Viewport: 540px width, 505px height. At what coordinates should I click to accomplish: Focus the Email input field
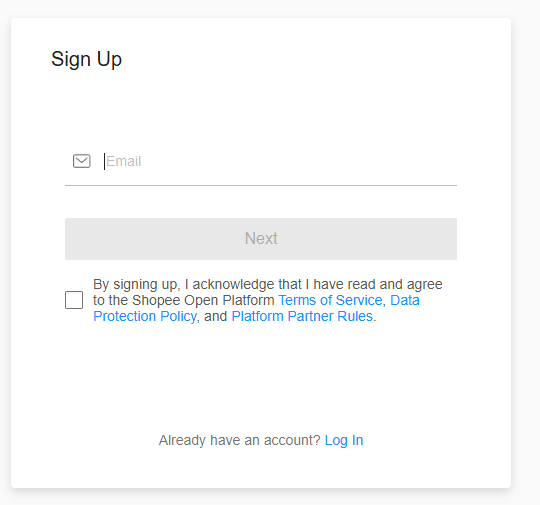pyautogui.click(x=280, y=161)
